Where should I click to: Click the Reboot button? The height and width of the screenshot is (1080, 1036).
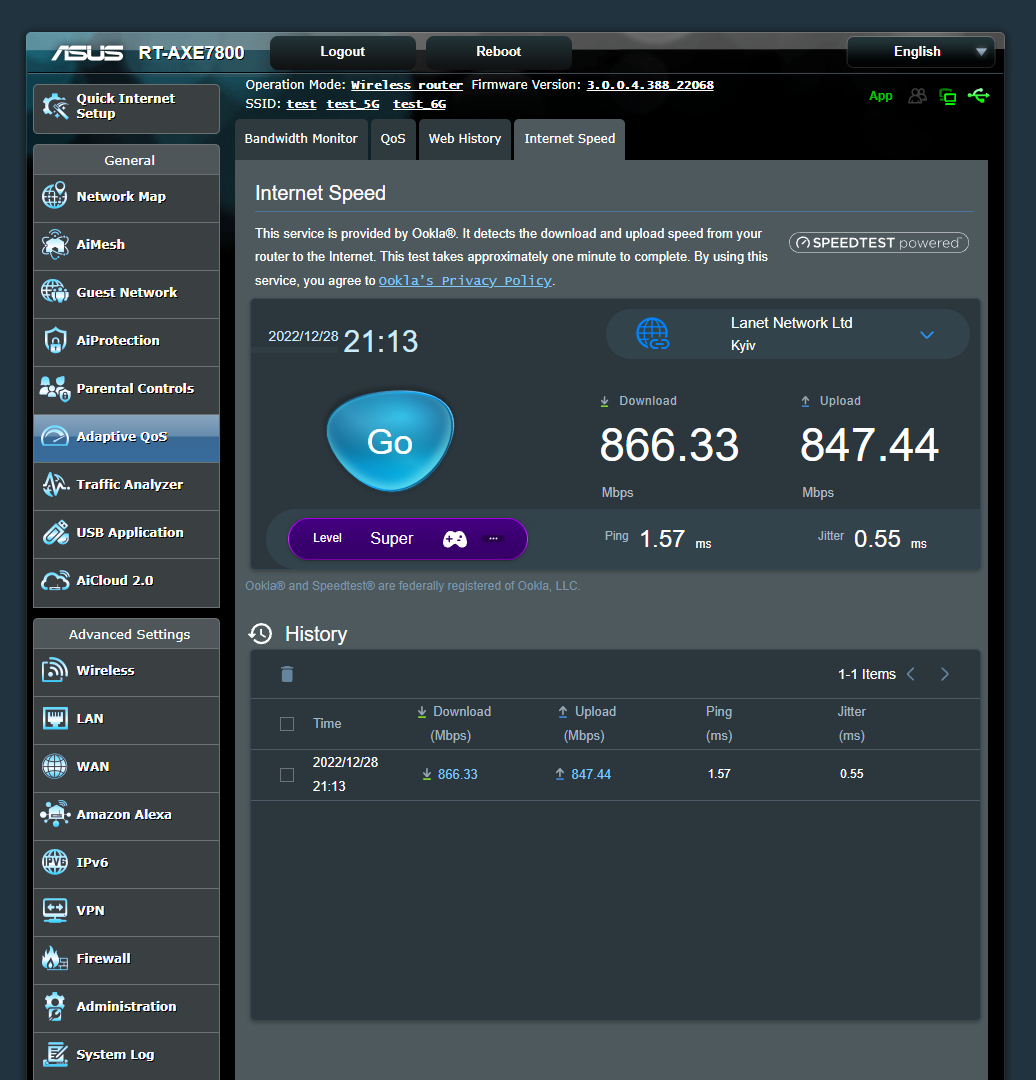[x=499, y=52]
